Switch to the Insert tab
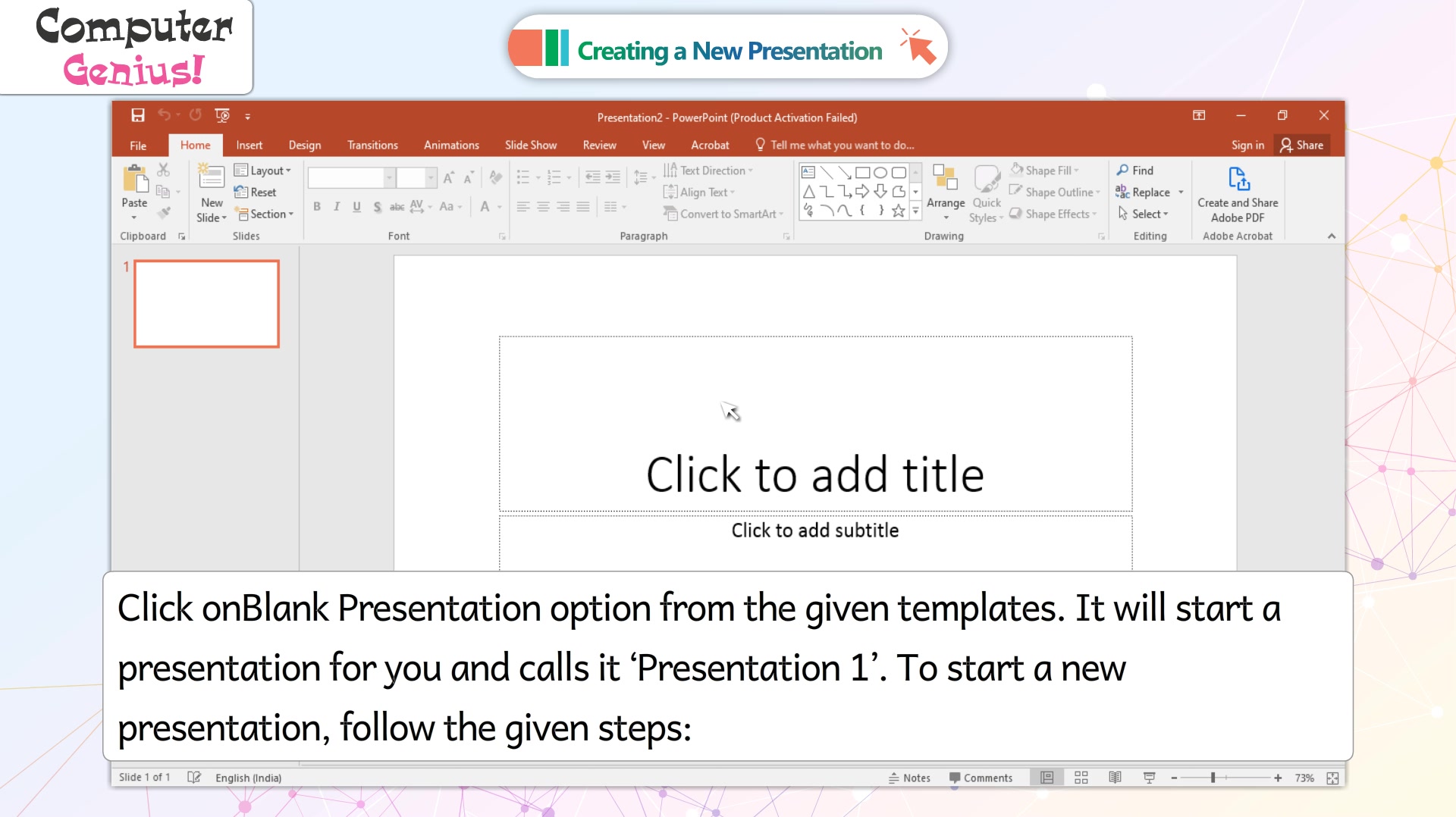Viewport: 1456px width, 817px height. point(249,145)
